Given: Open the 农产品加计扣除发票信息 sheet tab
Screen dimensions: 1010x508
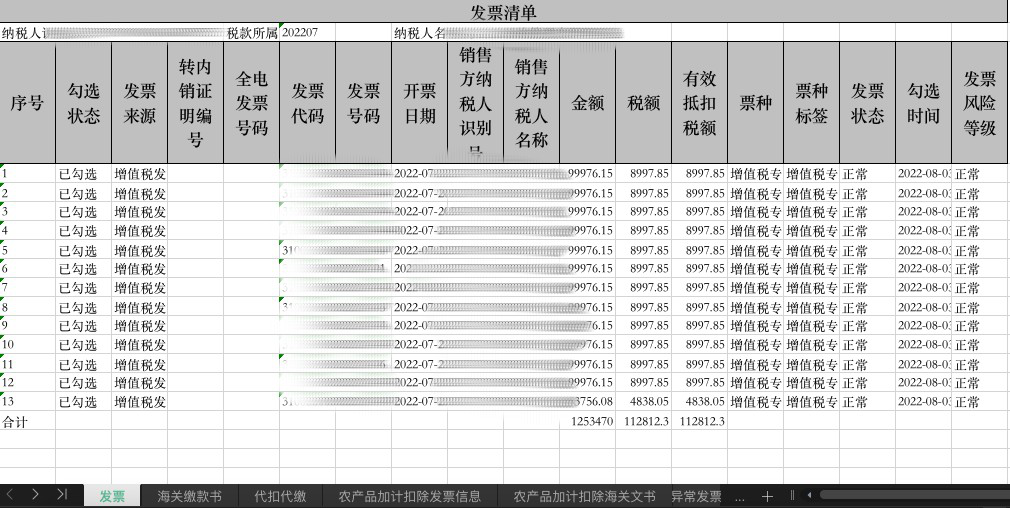Looking at the screenshot, I should (x=410, y=496).
